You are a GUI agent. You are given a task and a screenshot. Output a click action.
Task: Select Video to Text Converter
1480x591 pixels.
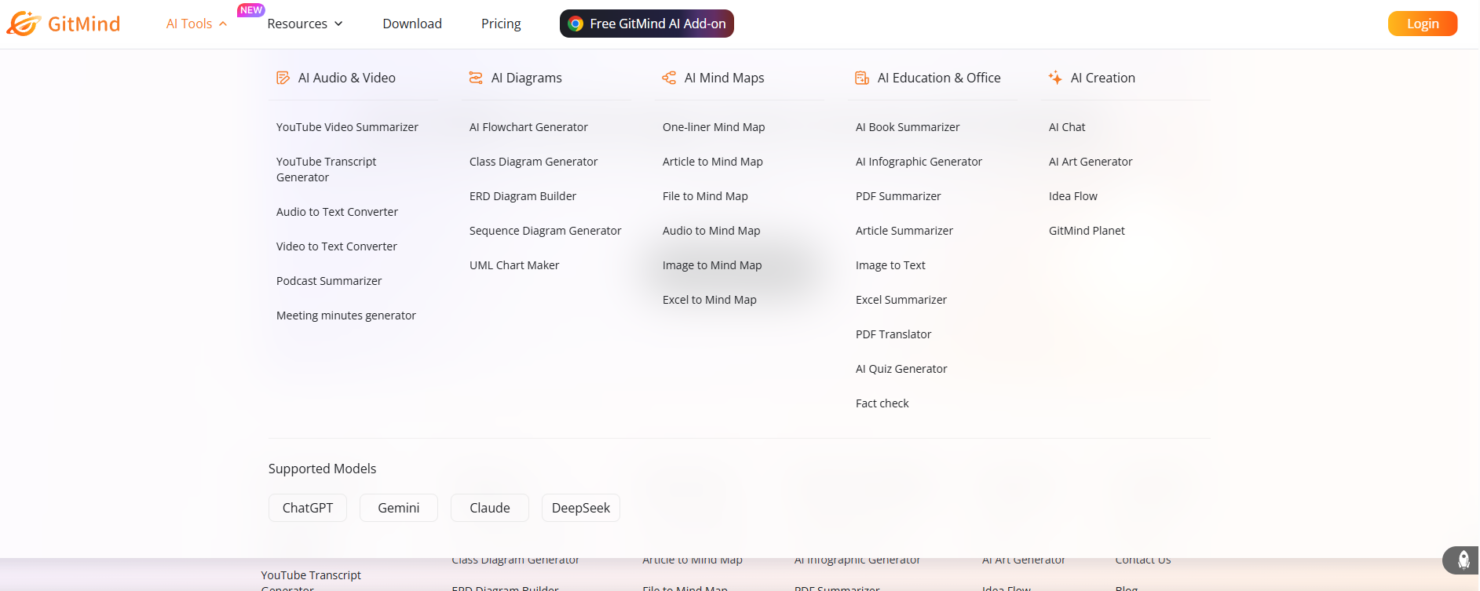pos(337,246)
